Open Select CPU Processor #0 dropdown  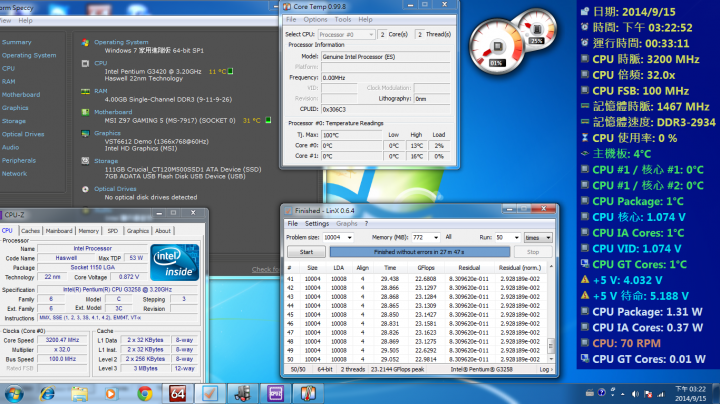point(346,34)
